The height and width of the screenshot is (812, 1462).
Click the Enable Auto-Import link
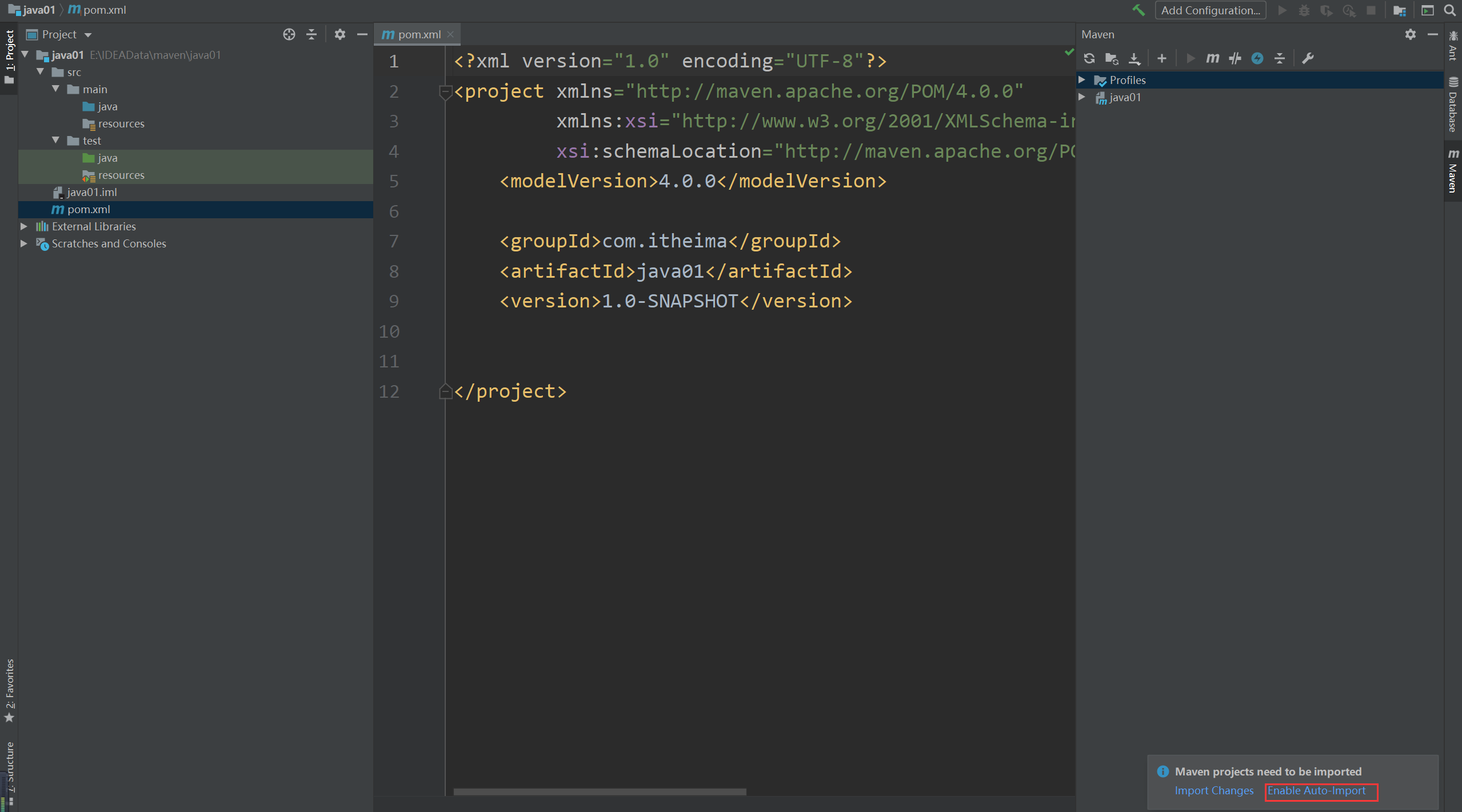click(1316, 791)
